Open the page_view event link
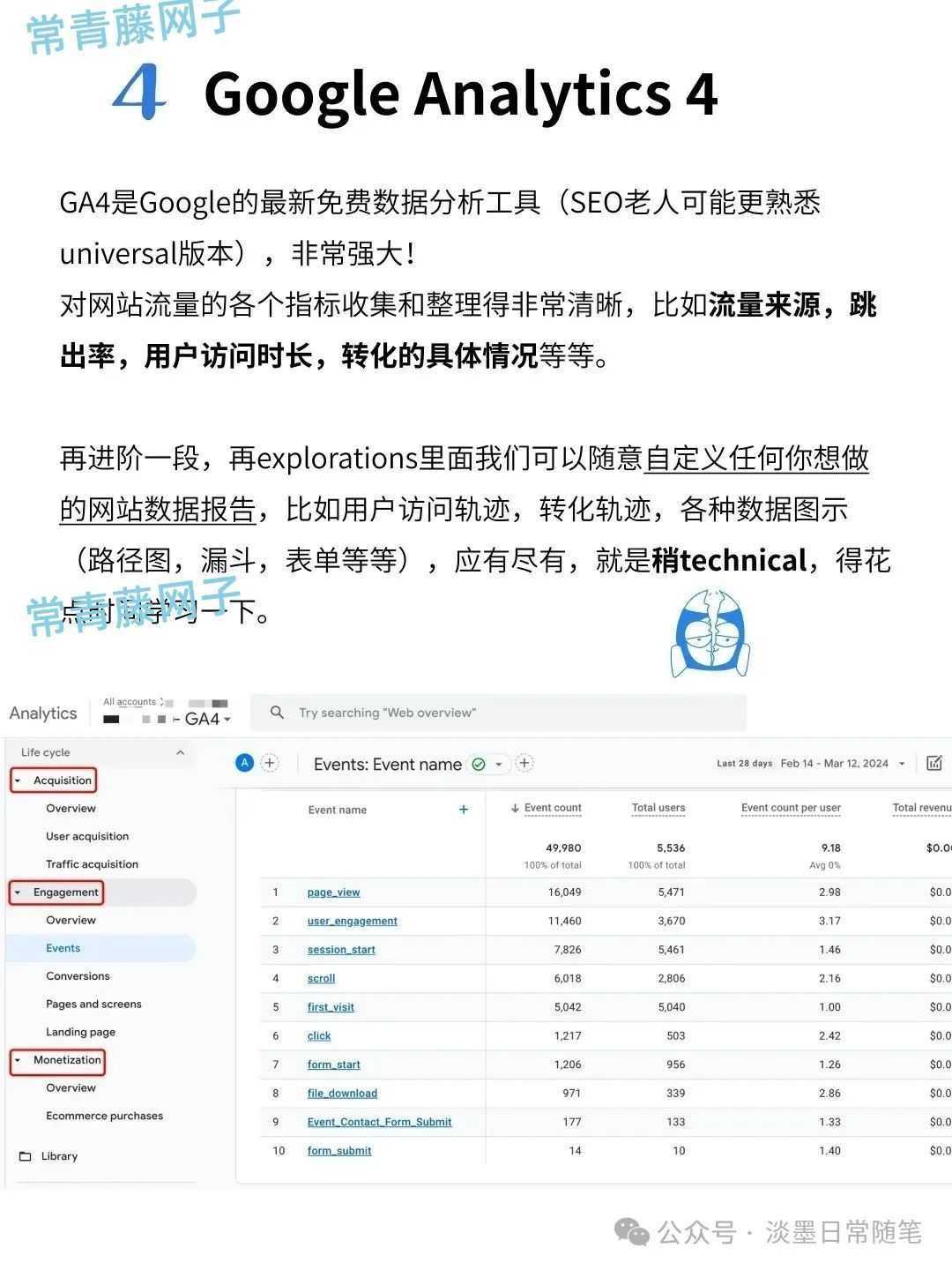This screenshot has height=1270, width=952. (333, 893)
